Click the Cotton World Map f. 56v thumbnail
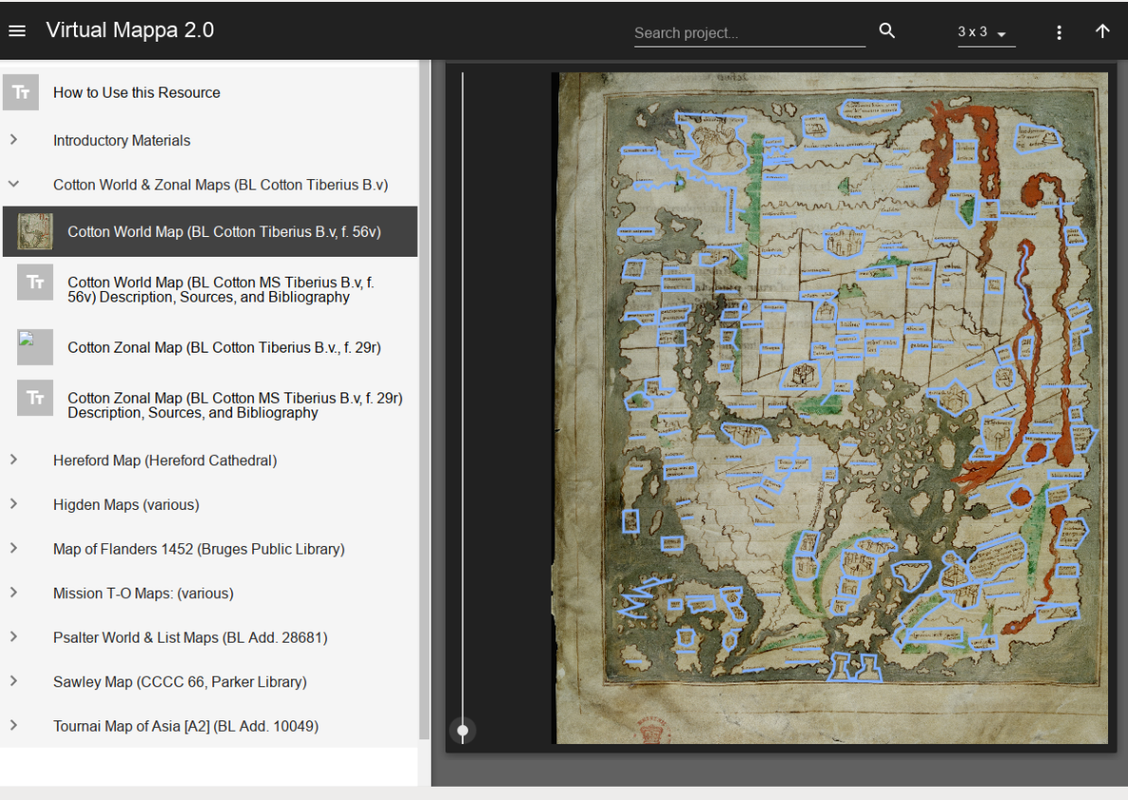The height and width of the screenshot is (800, 1128). tap(35, 232)
